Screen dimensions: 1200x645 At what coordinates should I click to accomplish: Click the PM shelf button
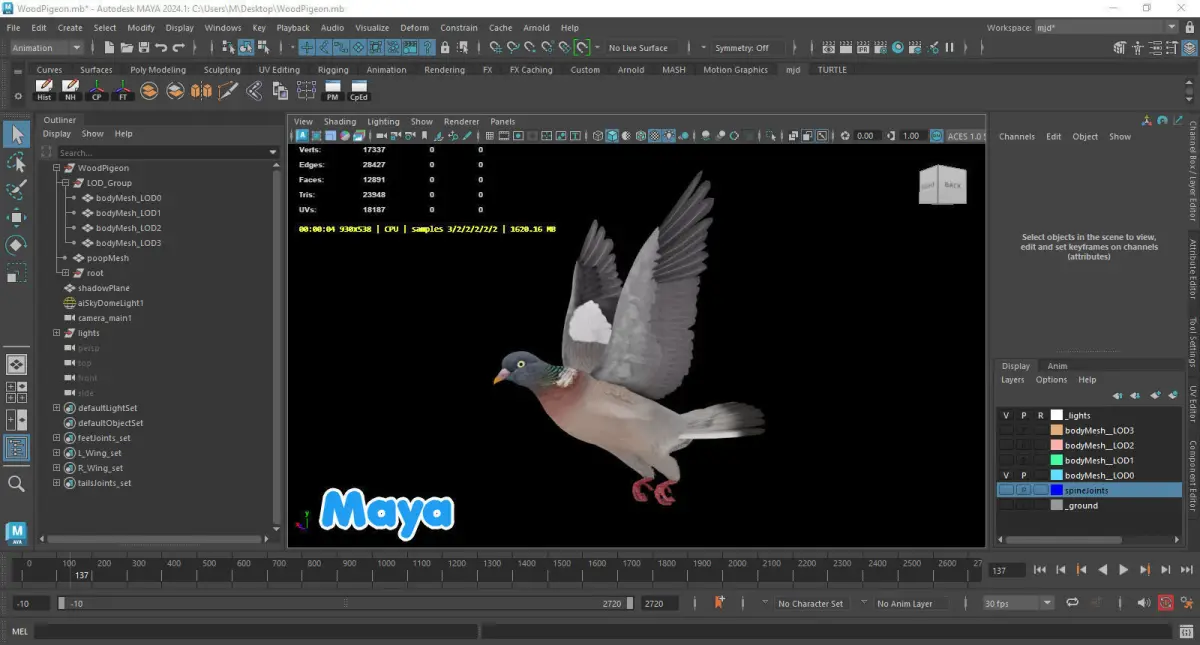tap(333, 91)
